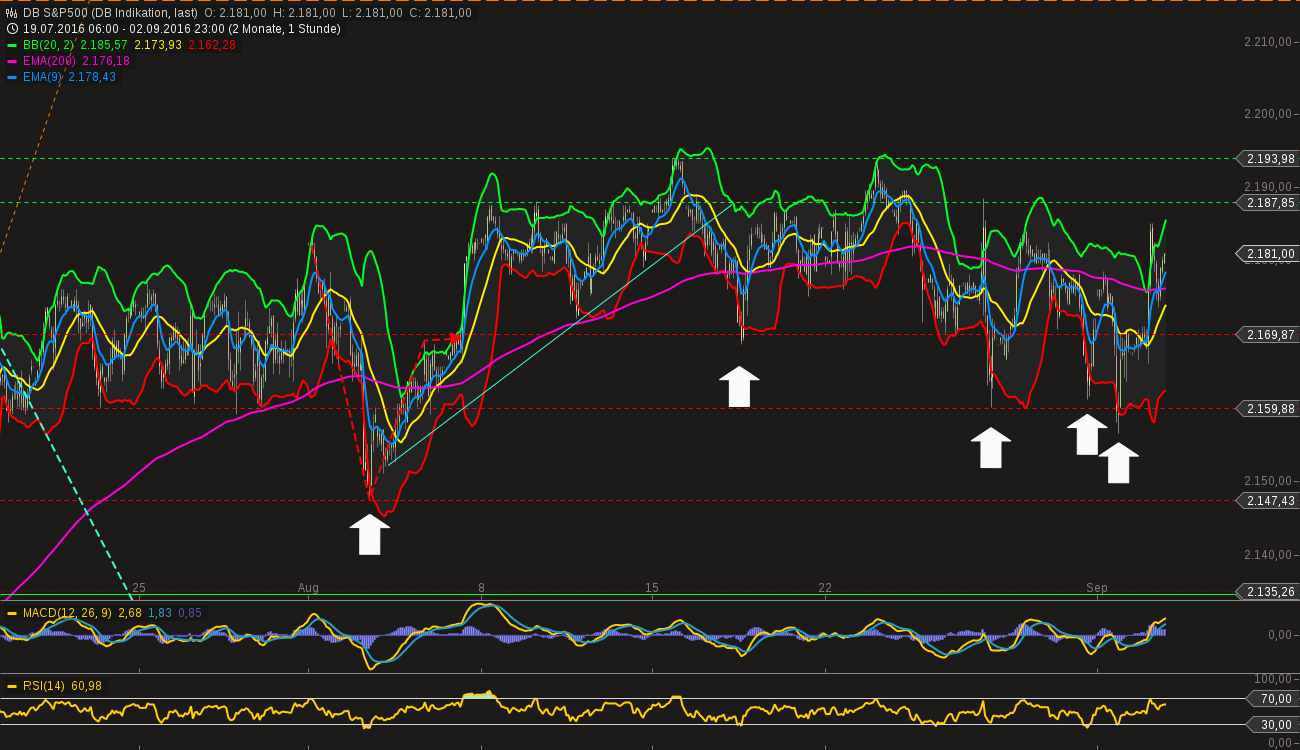
Task: Click the 2.140,00 price axis label
Action: [x=1268, y=554]
